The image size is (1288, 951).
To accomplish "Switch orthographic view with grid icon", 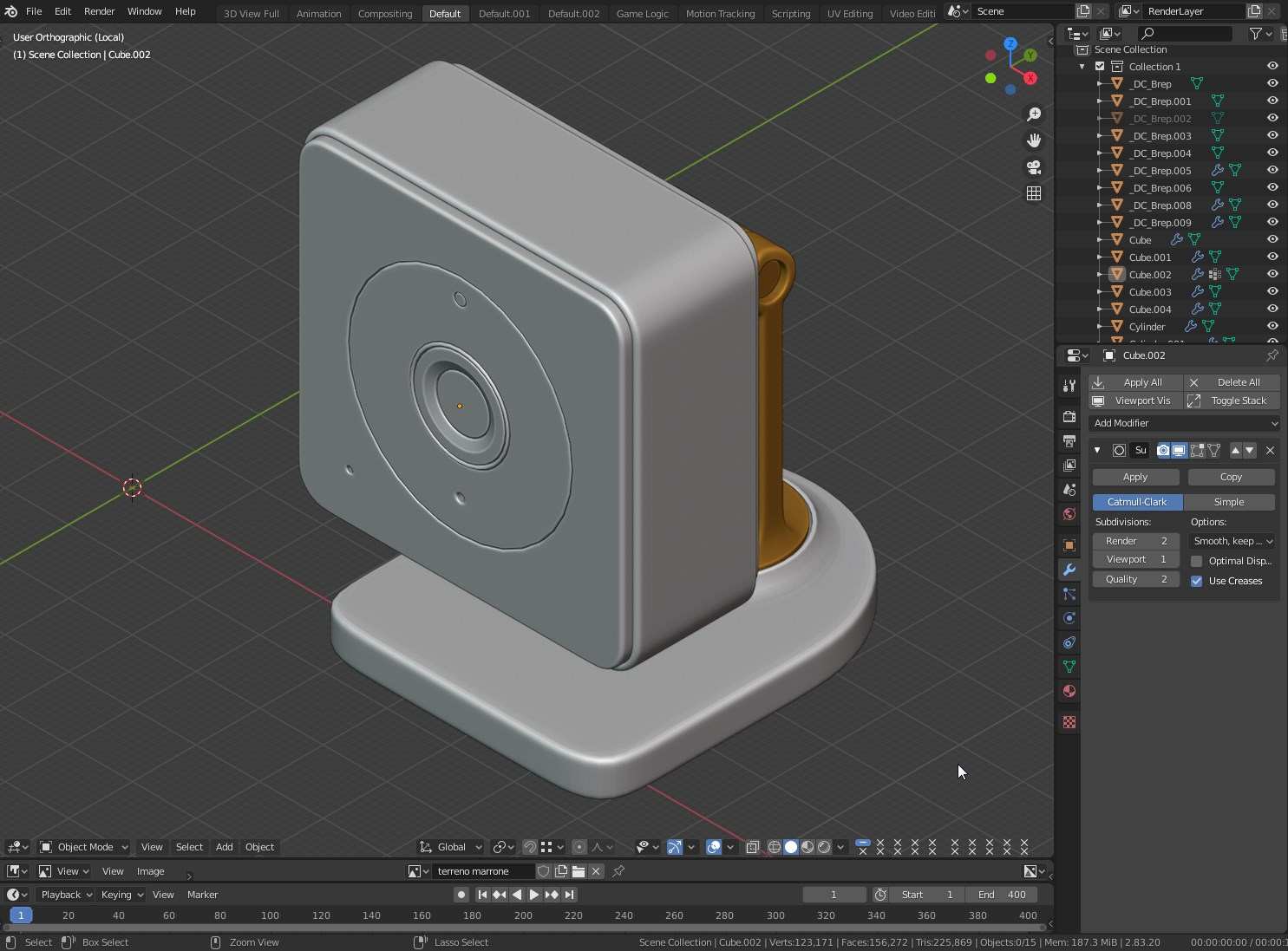I will point(1034,193).
